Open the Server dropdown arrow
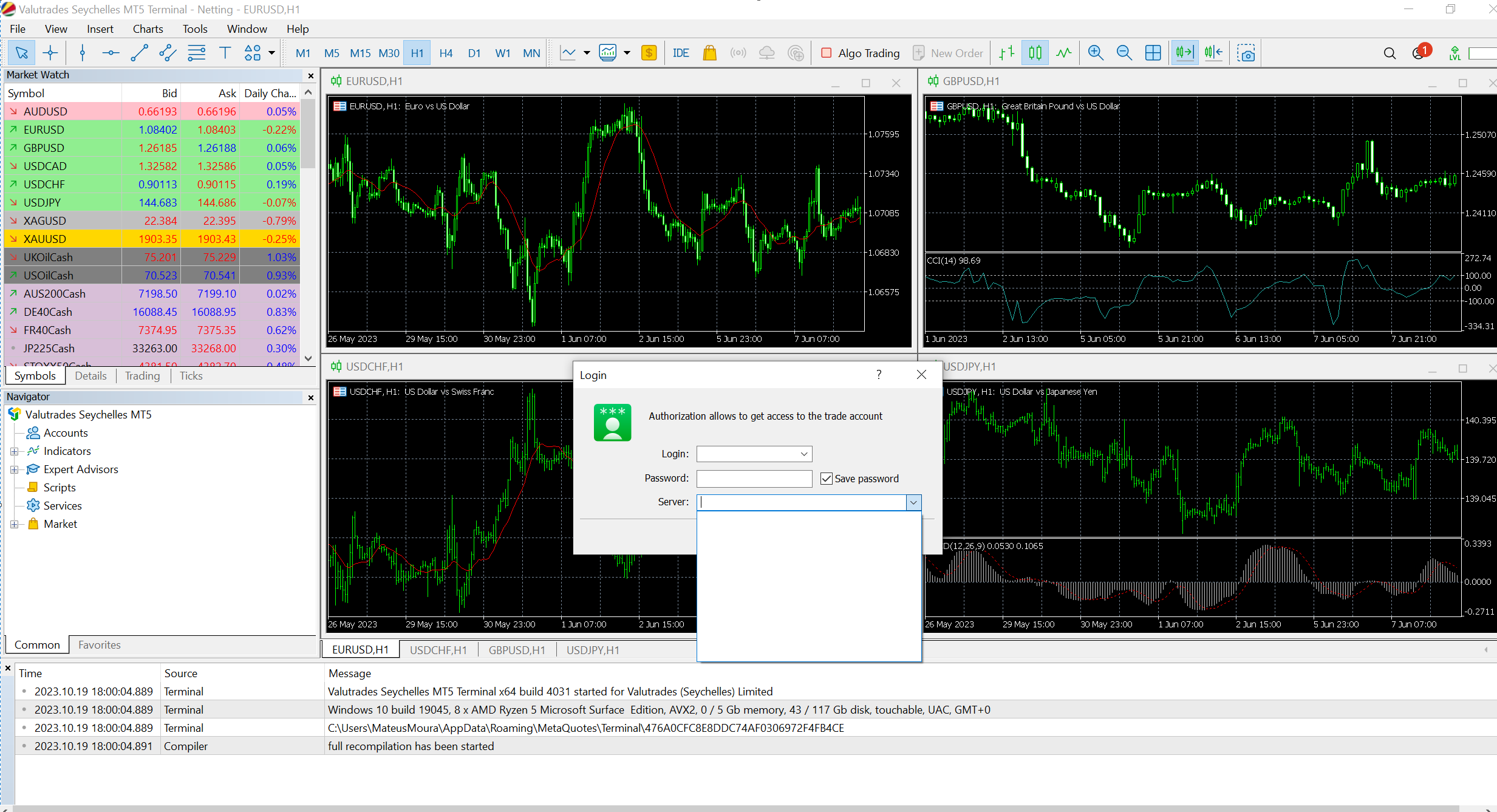 913,502
